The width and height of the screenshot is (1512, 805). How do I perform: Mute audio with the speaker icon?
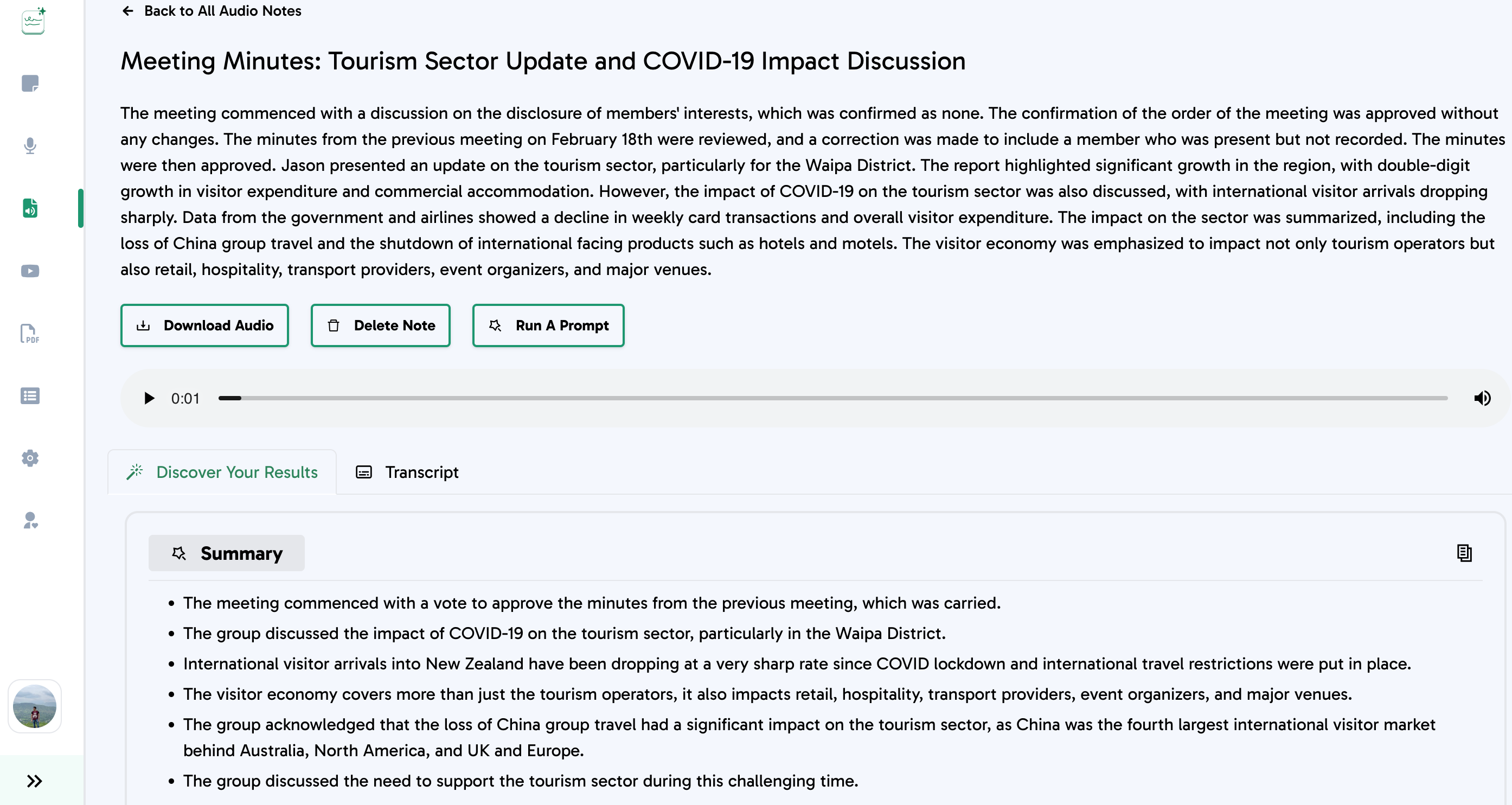[x=1482, y=398]
